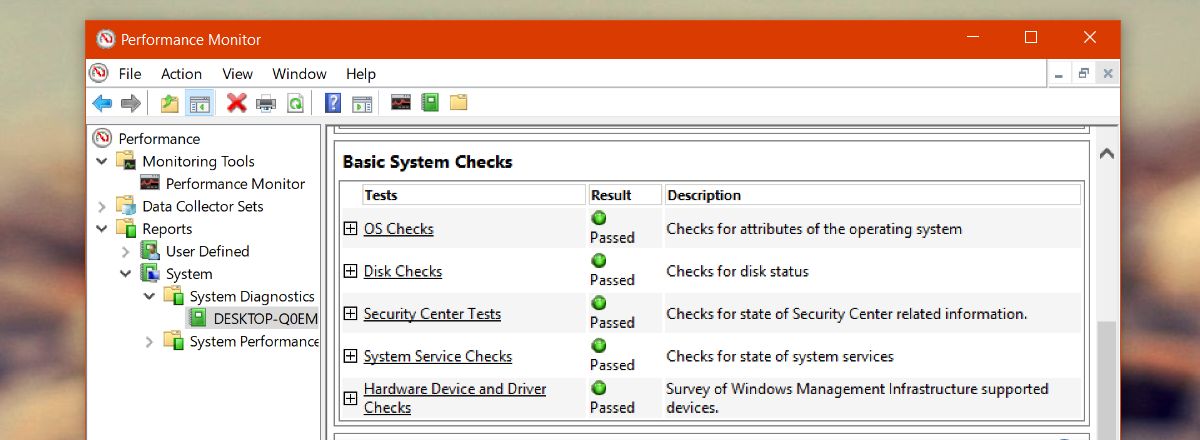Toggle the Show/Hide Action Pane icon

click(362, 103)
